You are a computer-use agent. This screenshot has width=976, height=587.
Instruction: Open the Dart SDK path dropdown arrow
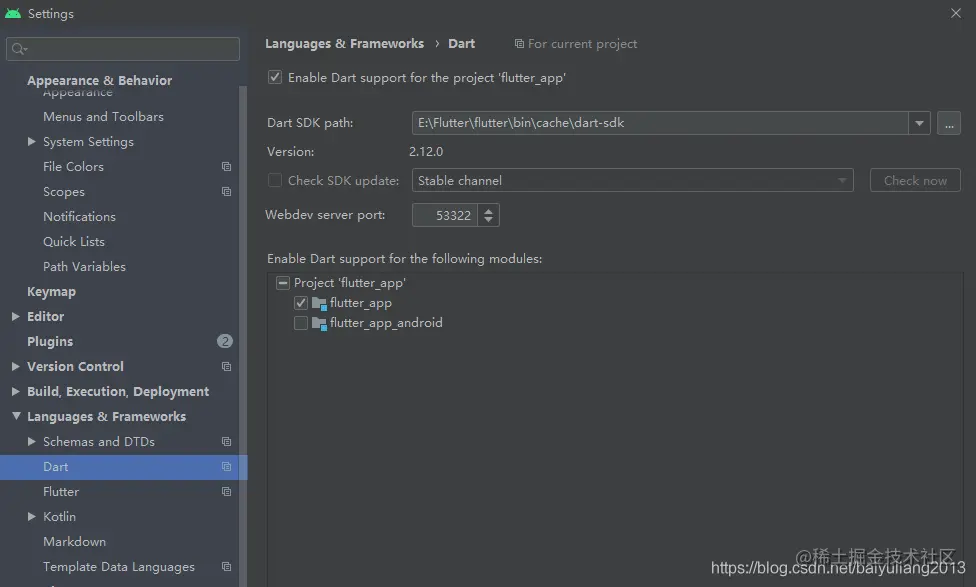click(x=919, y=123)
